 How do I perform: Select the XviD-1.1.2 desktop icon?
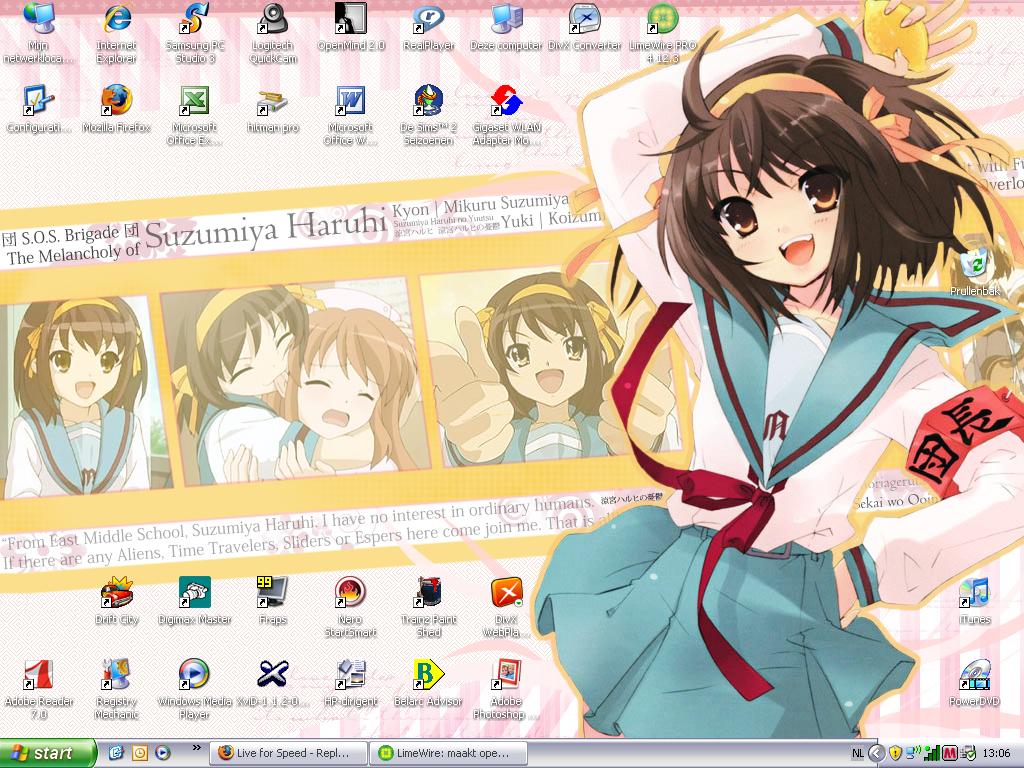pos(273,682)
